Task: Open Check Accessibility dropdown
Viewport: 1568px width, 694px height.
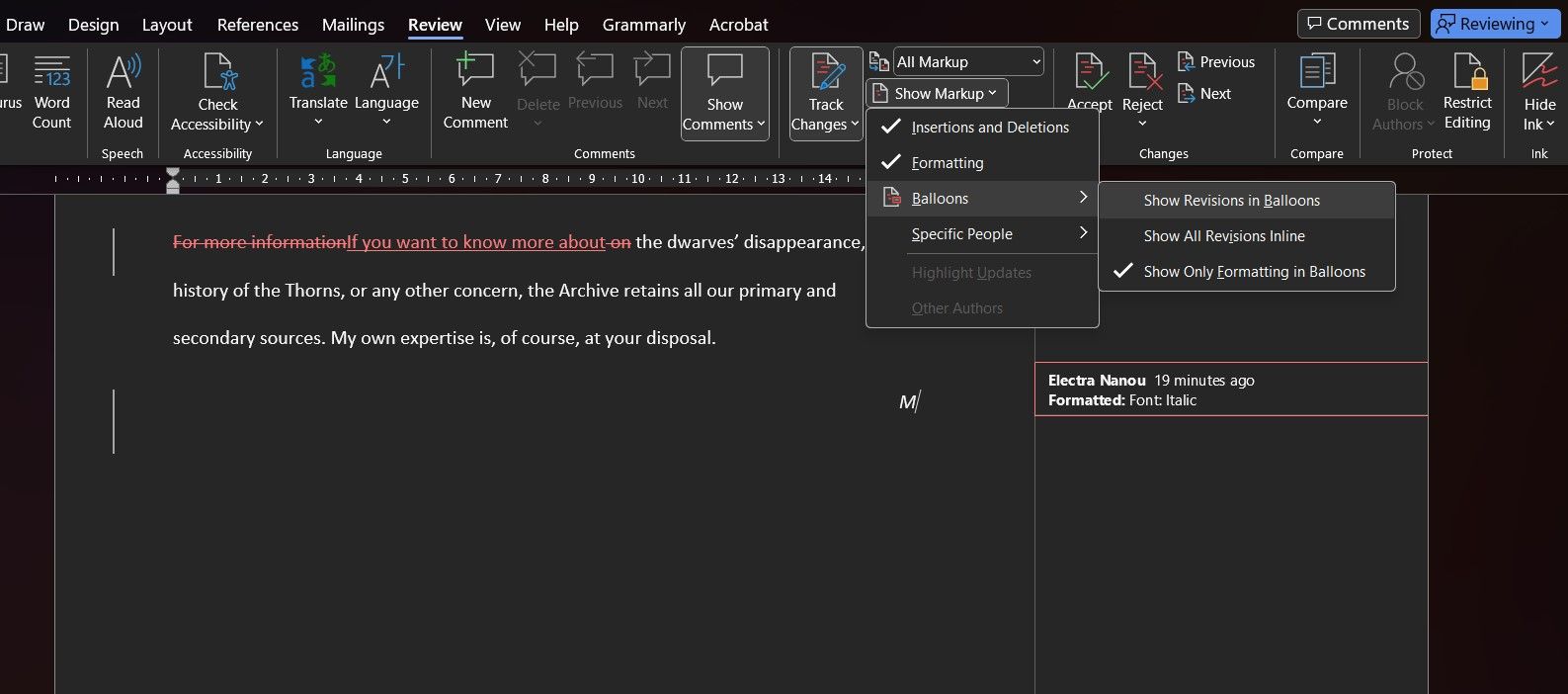Action: (x=217, y=114)
